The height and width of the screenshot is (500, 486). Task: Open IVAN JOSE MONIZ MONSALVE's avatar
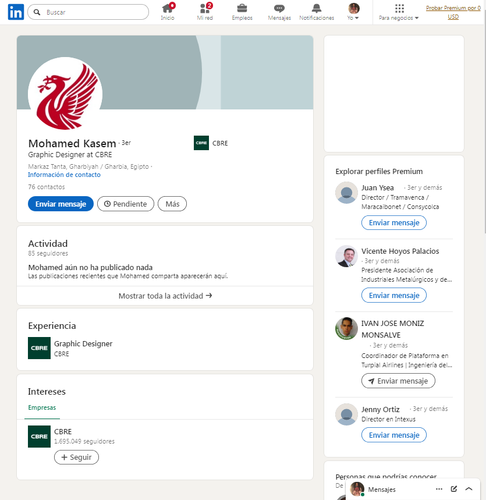pyautogui.click(x=346, y=328)
